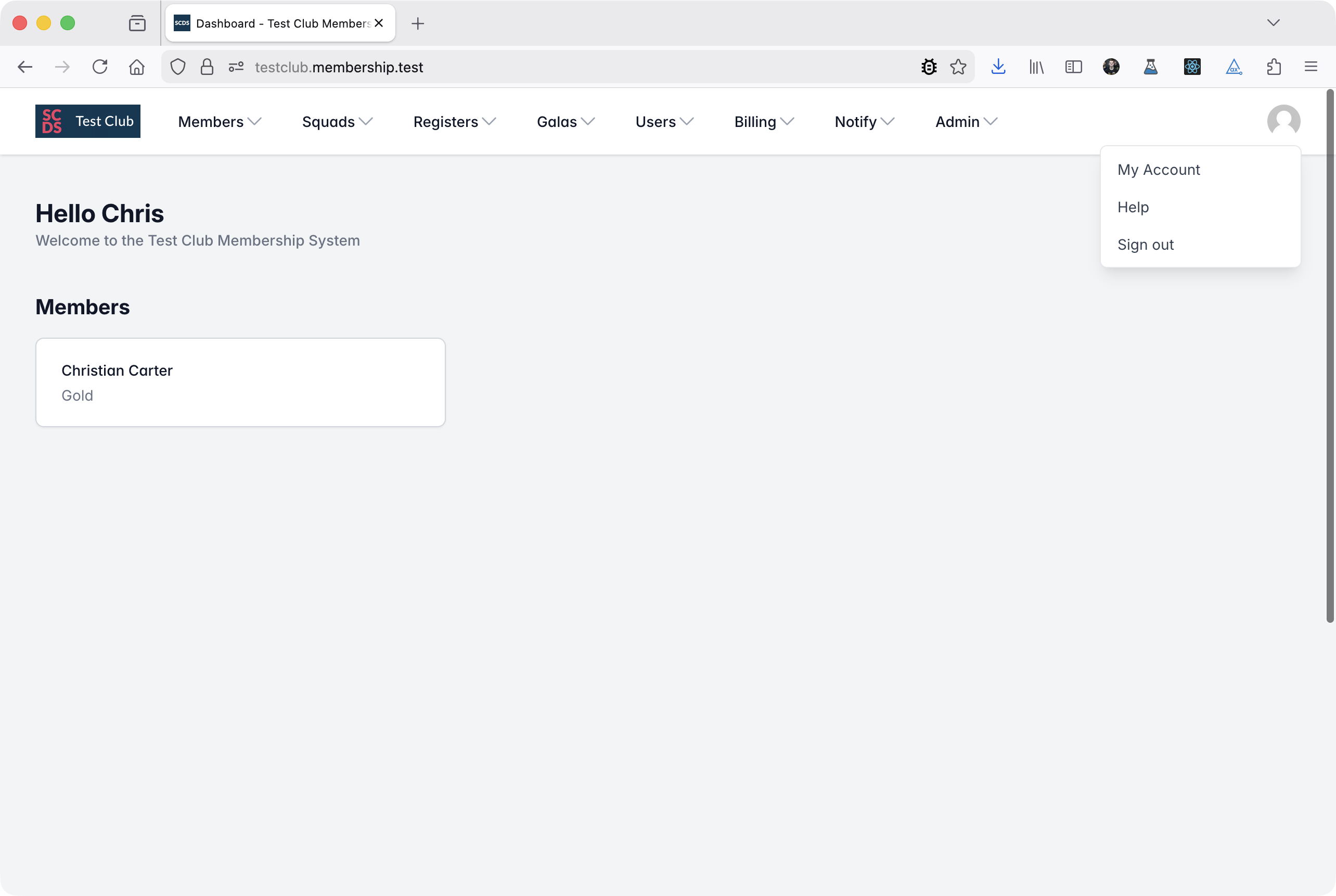
Task: Open a new browser tab
Action: (418, 23)
